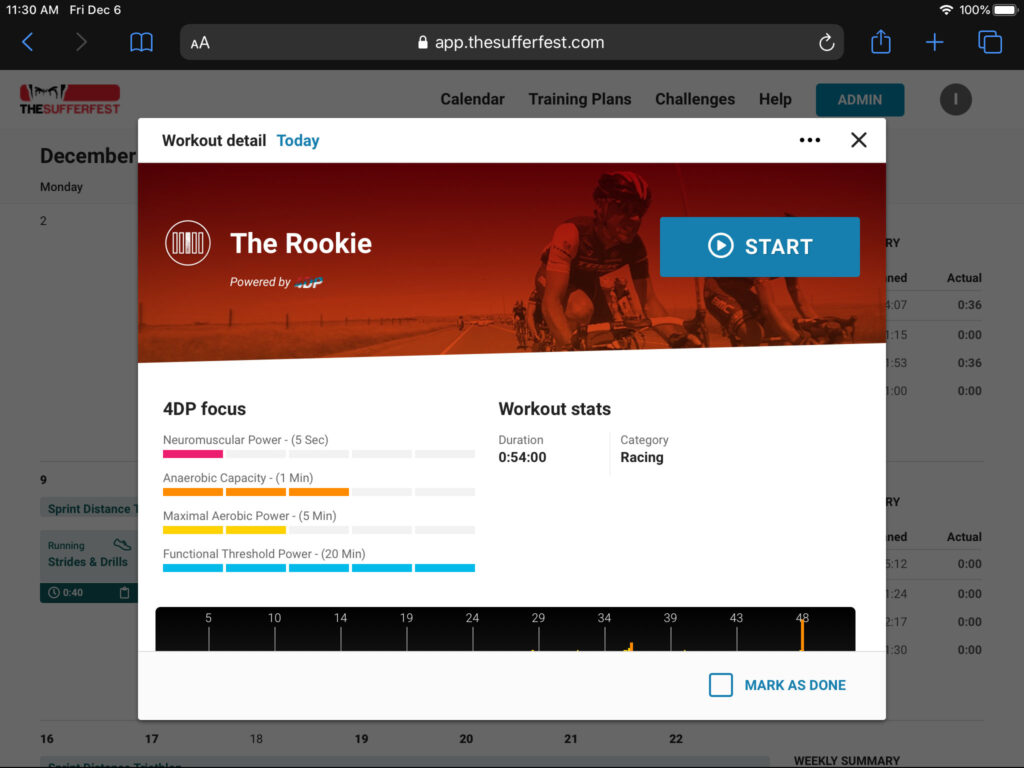This screenshot has height=768, width=1024.
Task: Click the 4DP powered-by logo
Action: click(308, 282)
